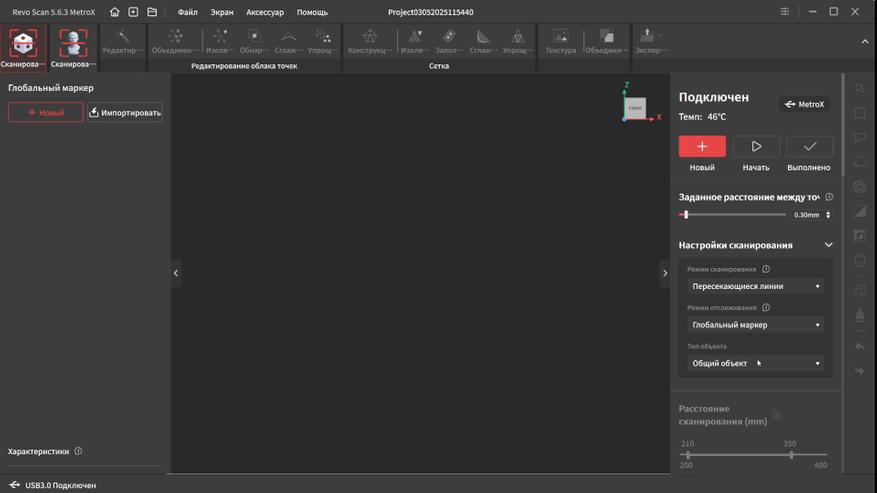Click info icon next to Режим сканирования
Image resolution: width=877 pixels, height=493 pixels.
[x=766, y=269]
